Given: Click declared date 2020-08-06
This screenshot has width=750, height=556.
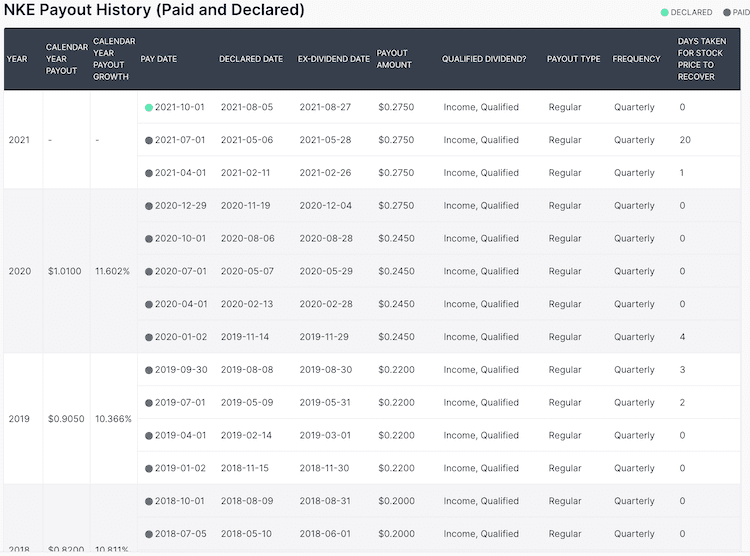Looking at the screenshot, I should click(248, 239).
